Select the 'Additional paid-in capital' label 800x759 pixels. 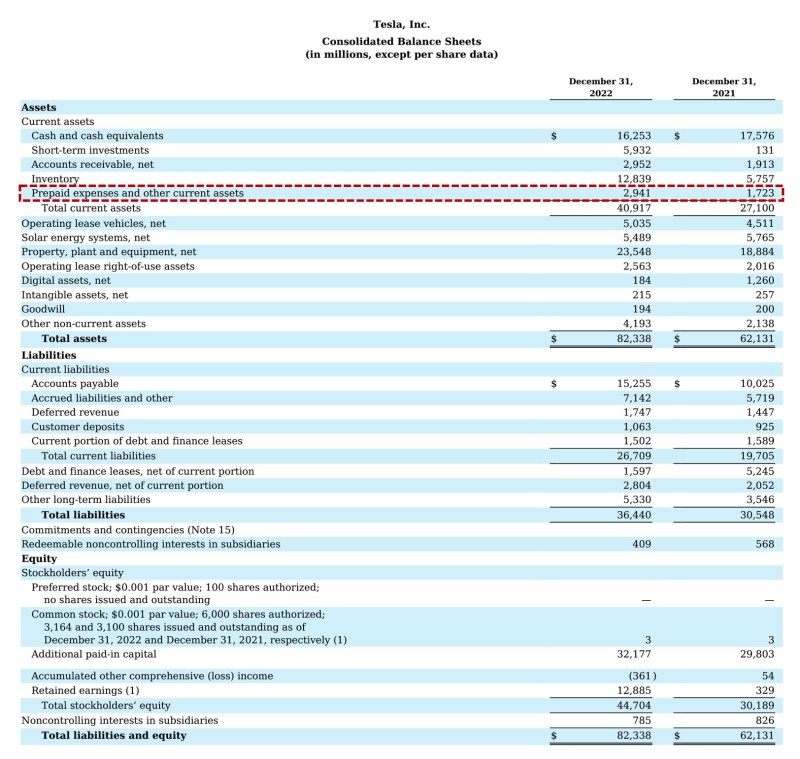click(94, 654)
